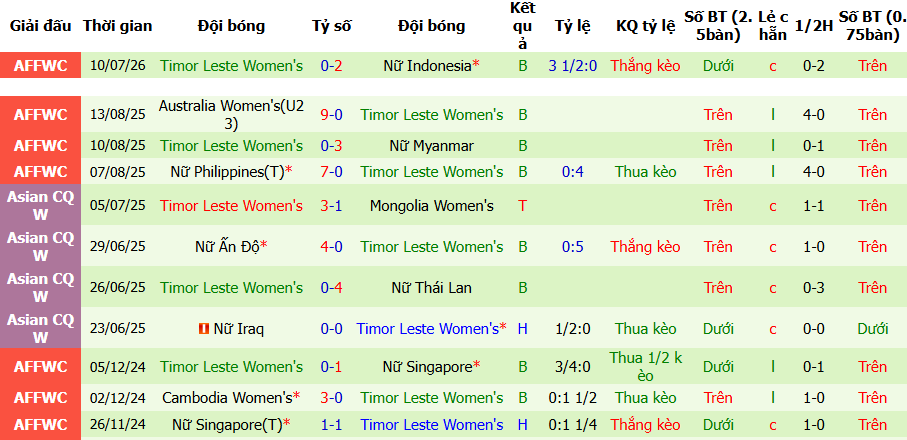Screen dimensions: 907x440
Task: Click Nữ Singapore(T) on 26/11/24 row
Action: (227, 425)
